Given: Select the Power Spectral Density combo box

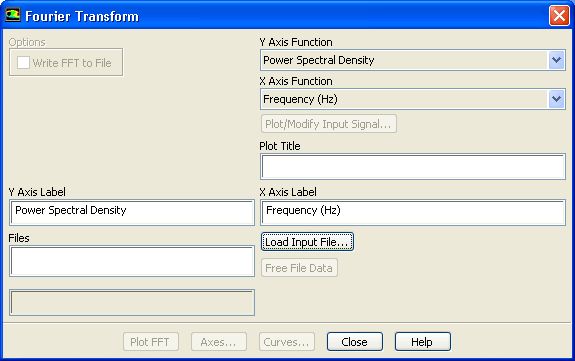Looking at the screenshot, I should [x=413, y=60].
